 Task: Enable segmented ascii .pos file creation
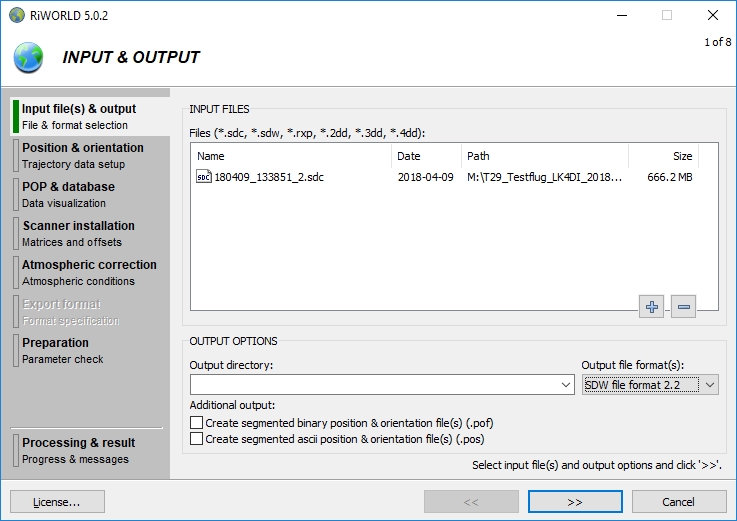coord(196,439)
